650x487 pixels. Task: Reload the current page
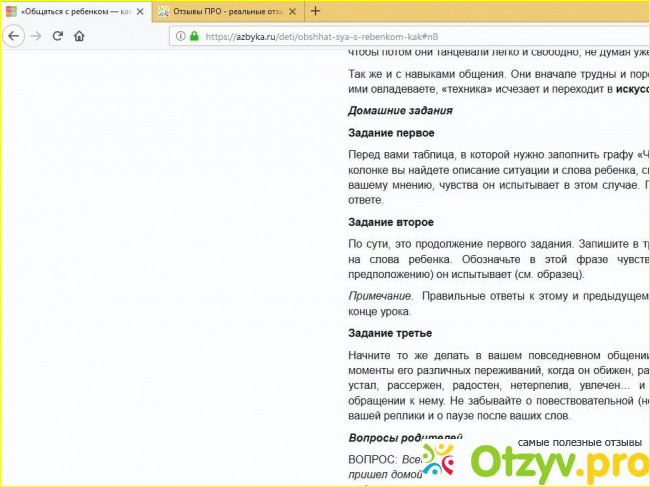tap(58, 35)
